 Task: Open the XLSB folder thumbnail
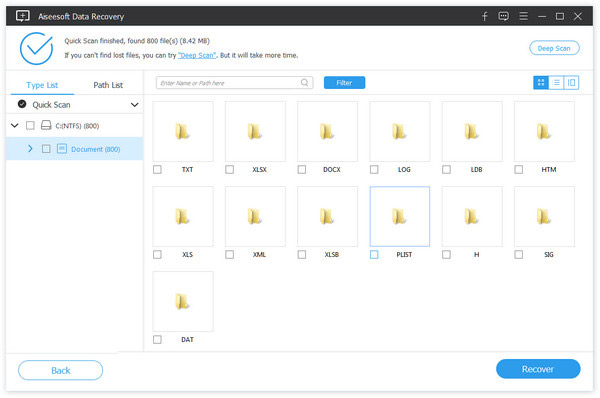328,217
